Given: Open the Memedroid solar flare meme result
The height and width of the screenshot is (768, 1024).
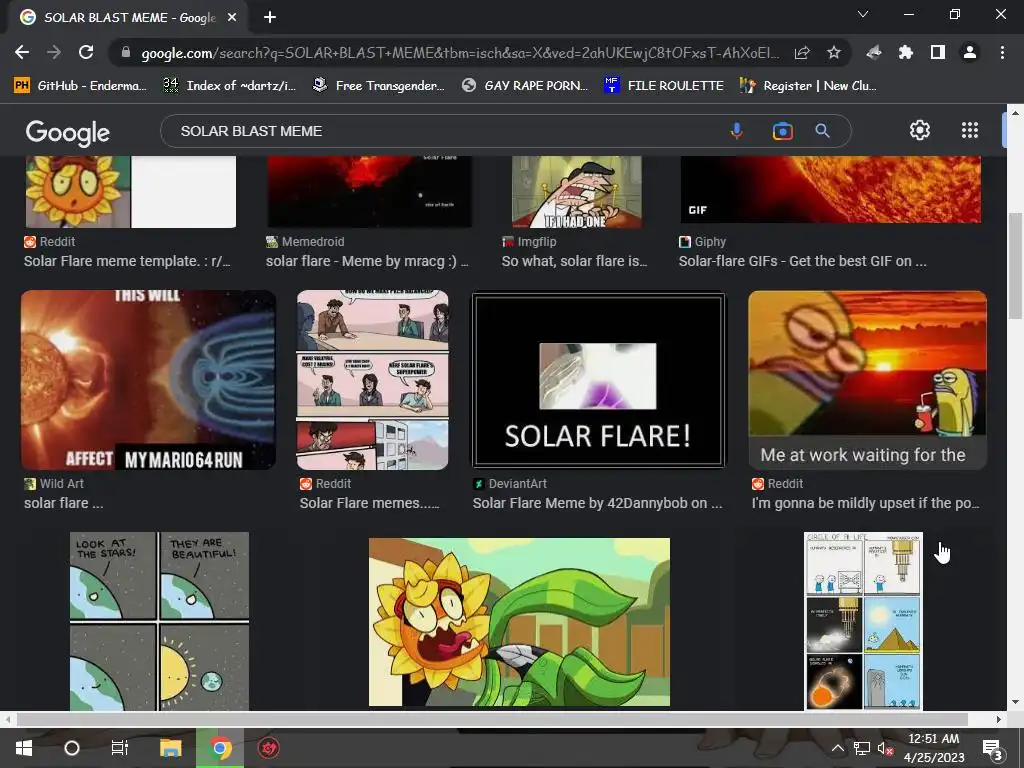Looking at the screenshot, I should pyautogui.click(x=367, y=261).
